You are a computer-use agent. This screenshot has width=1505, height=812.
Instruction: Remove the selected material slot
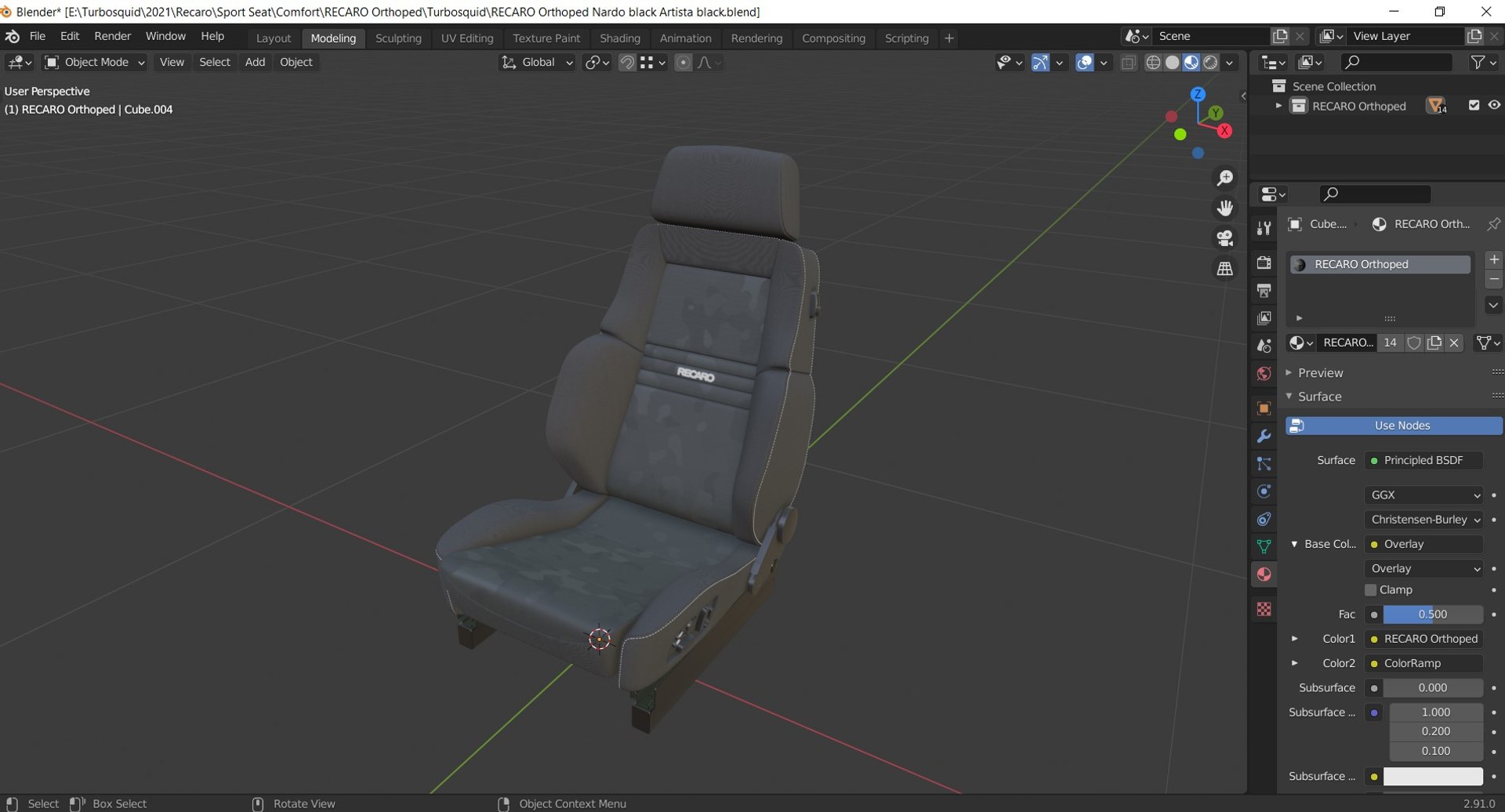pyautogui.click(x=1494, y=279)
